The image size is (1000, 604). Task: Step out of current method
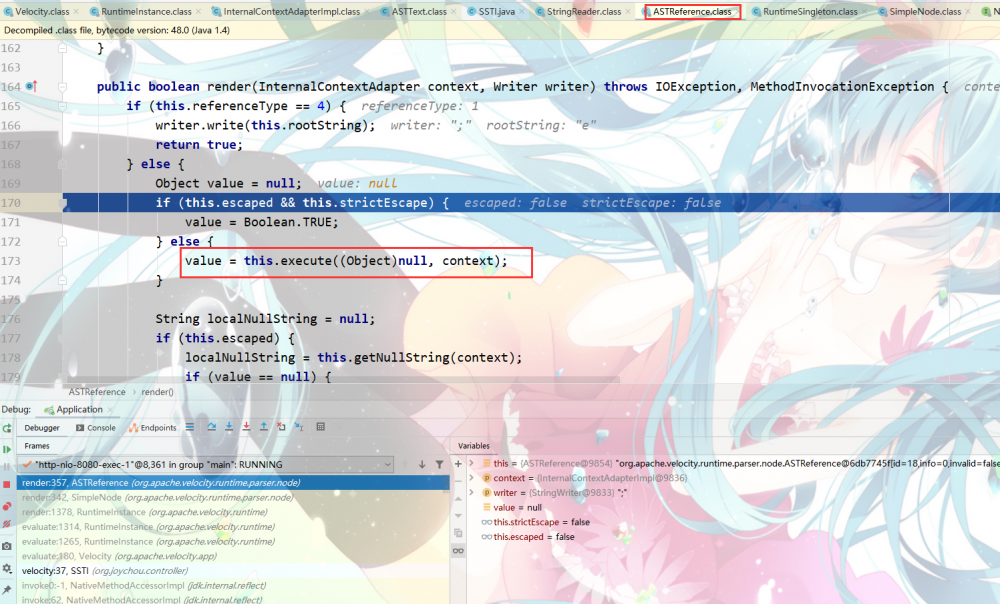[x=263, y=427]
